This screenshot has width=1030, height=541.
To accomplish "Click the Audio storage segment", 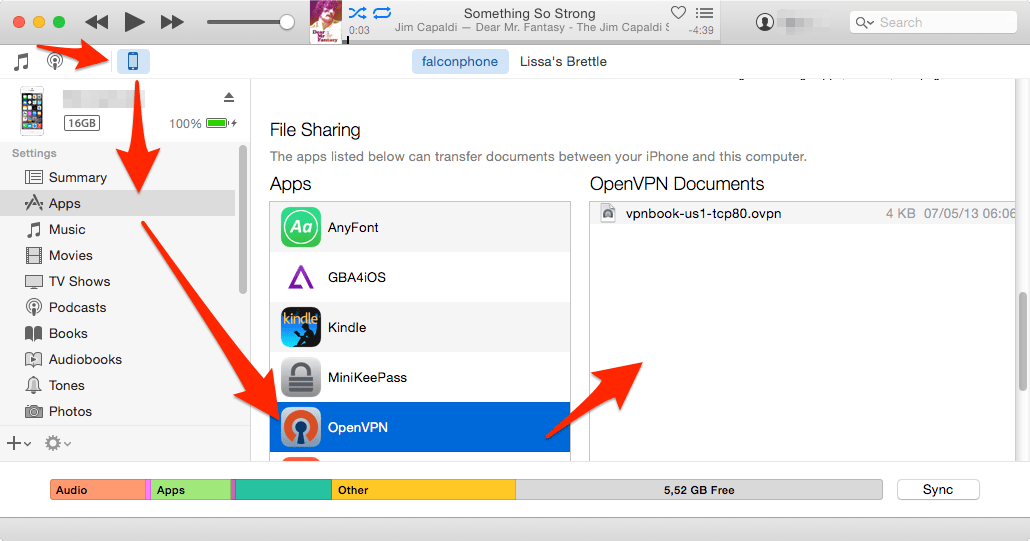I will coord(98,490).
